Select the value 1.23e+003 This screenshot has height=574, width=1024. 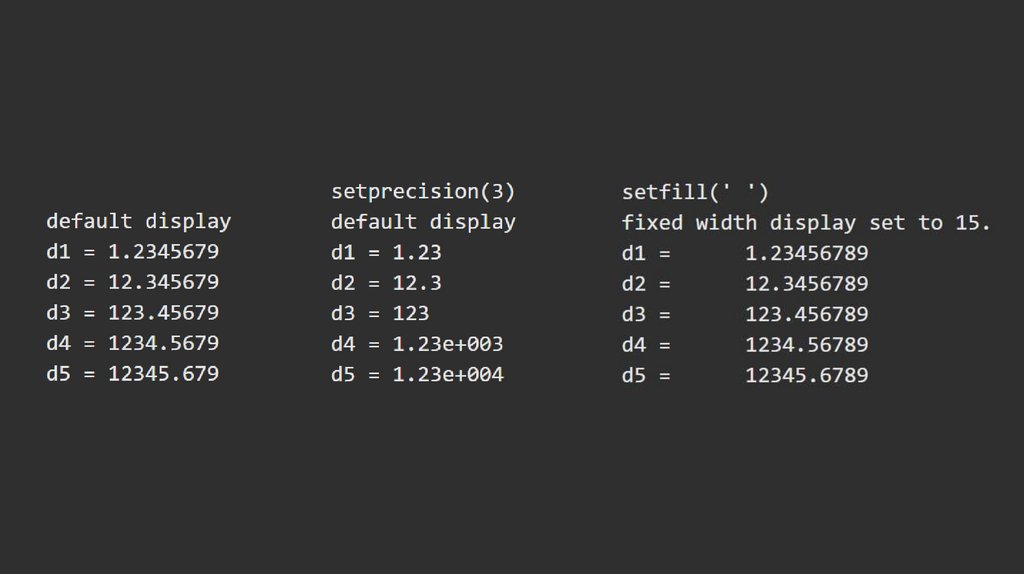tap(448, 344)
